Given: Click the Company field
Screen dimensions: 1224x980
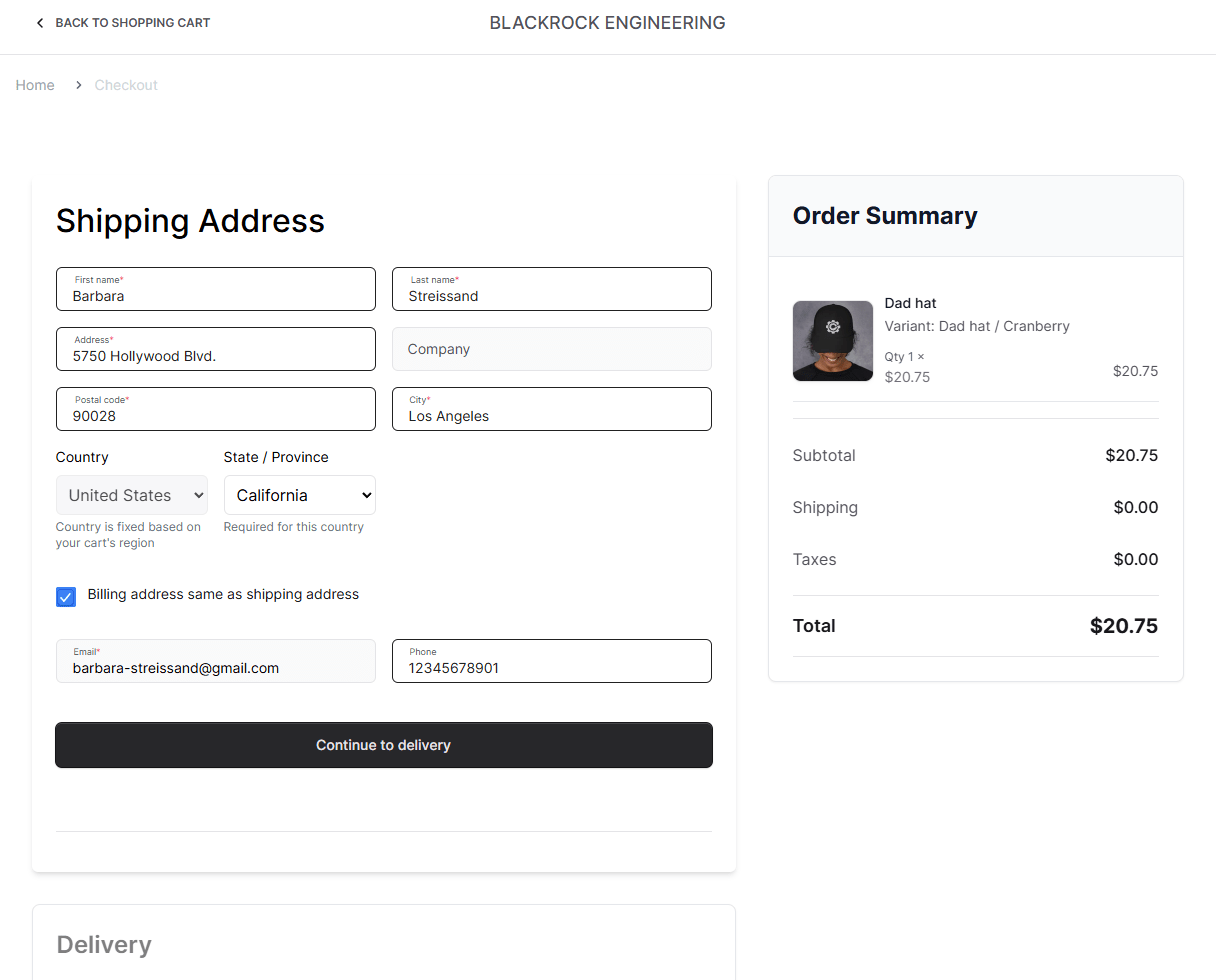Looking at the screenshot, I should click(551, 349).
